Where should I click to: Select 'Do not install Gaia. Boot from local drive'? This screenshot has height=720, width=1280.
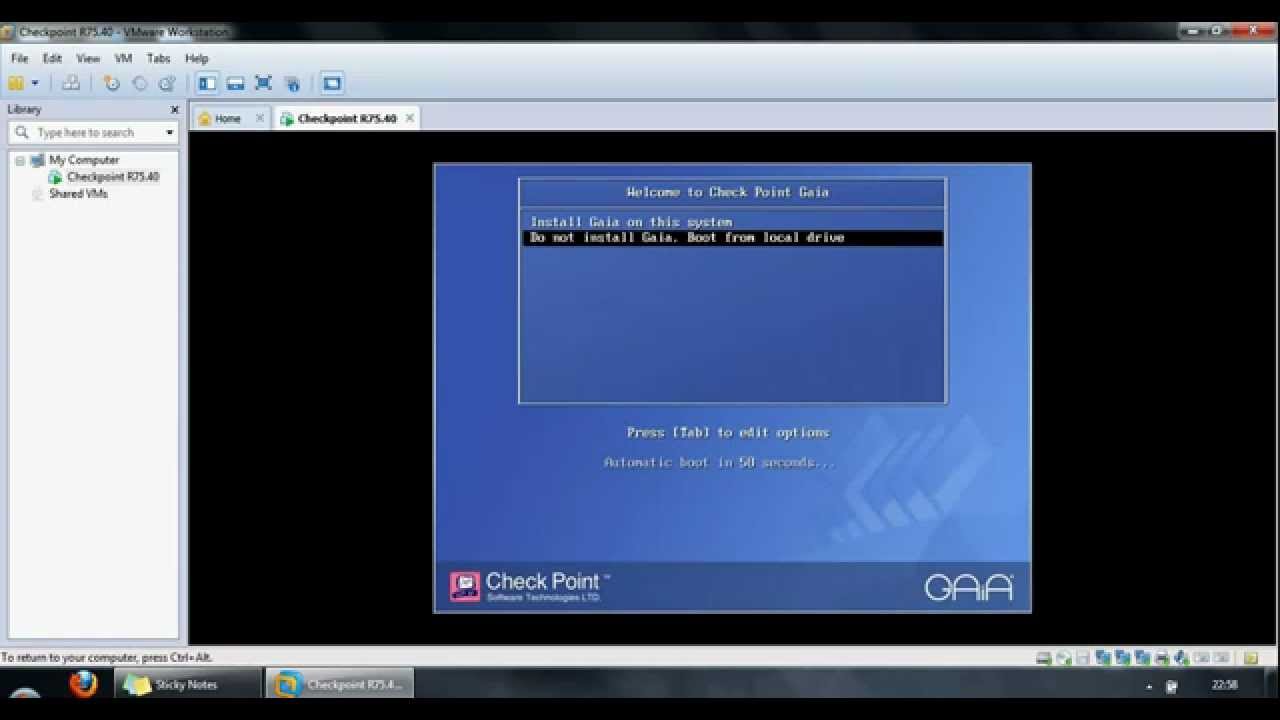point(733,238)
